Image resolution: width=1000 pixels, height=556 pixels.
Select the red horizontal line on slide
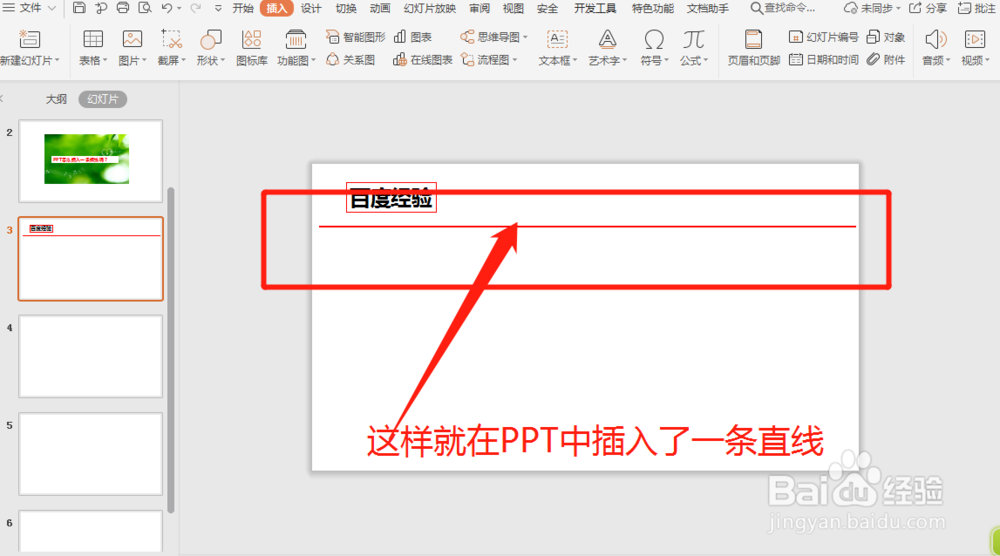pyautogui.click(x=587, y=226)
